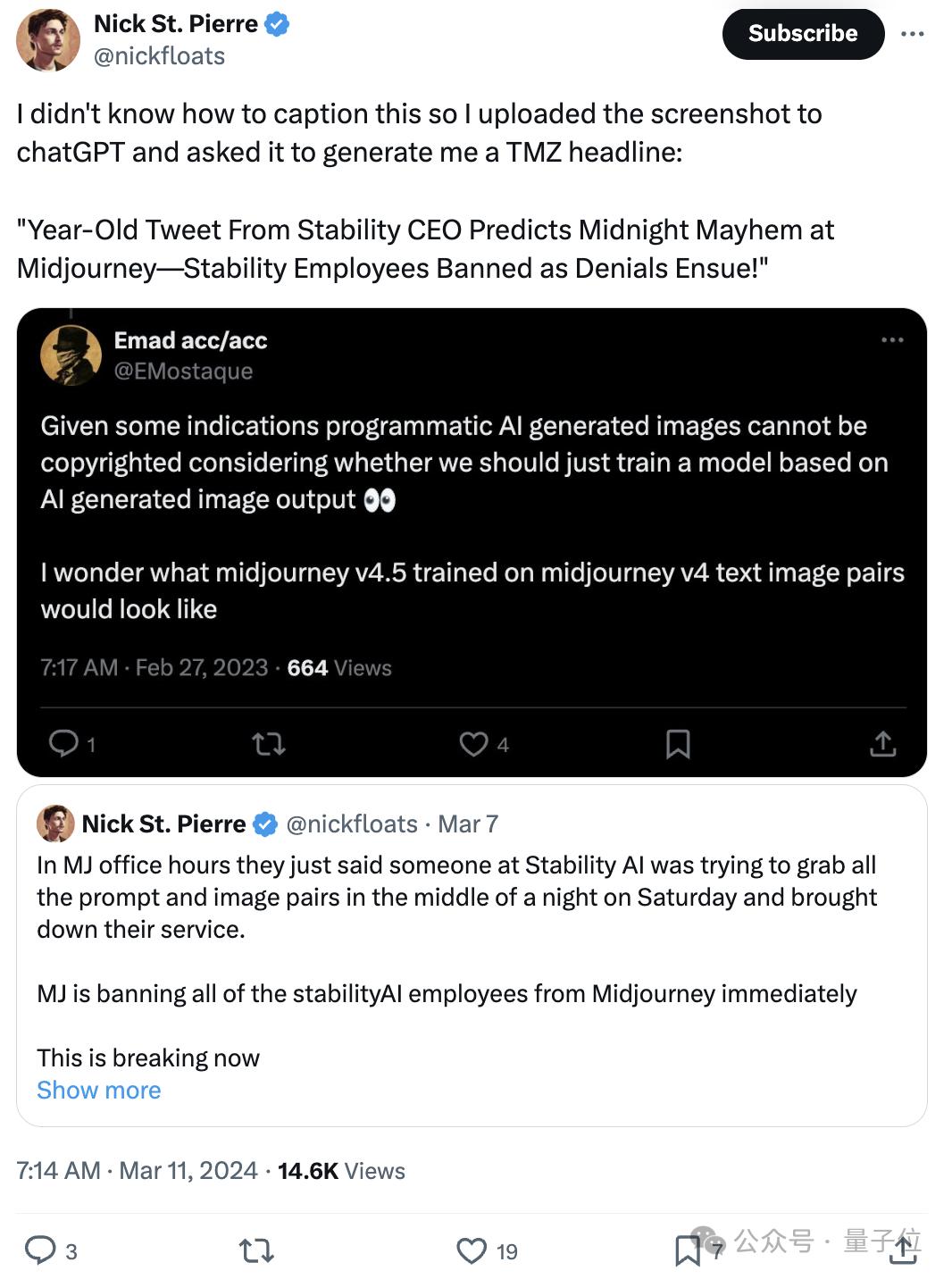The height and width of the screenshot is (1279, 952).
Task: Reply to the main tweet showing 3 replies
Action: pyautogui.click(x=40, y=1250)
